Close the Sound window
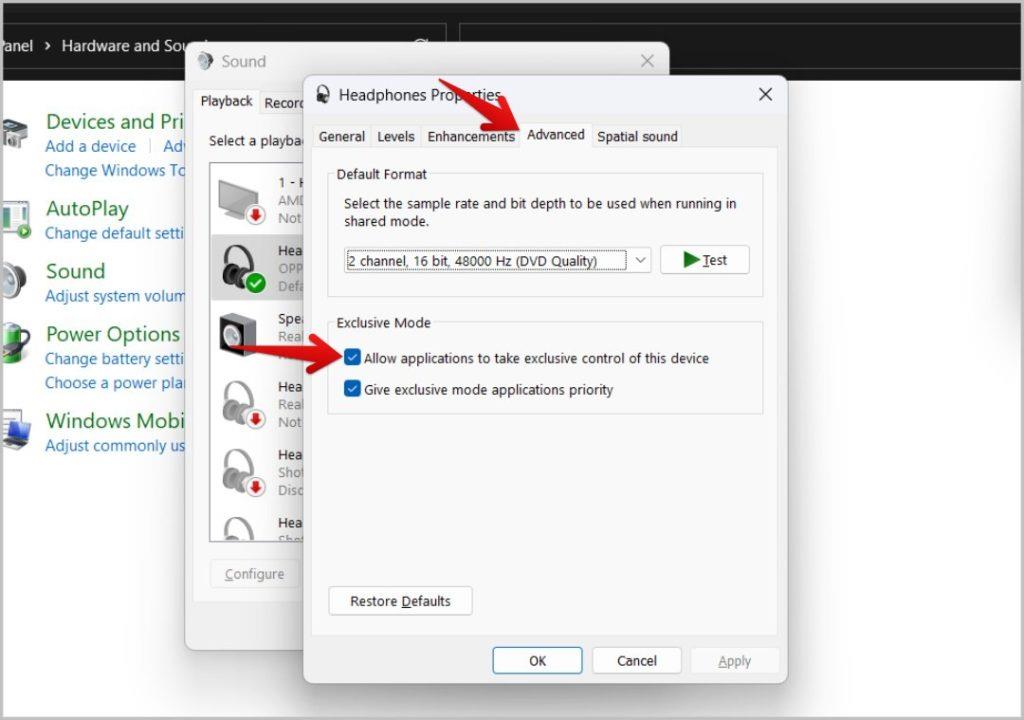Viewport: 1024px width, 720px height. (x=647, y=61)
